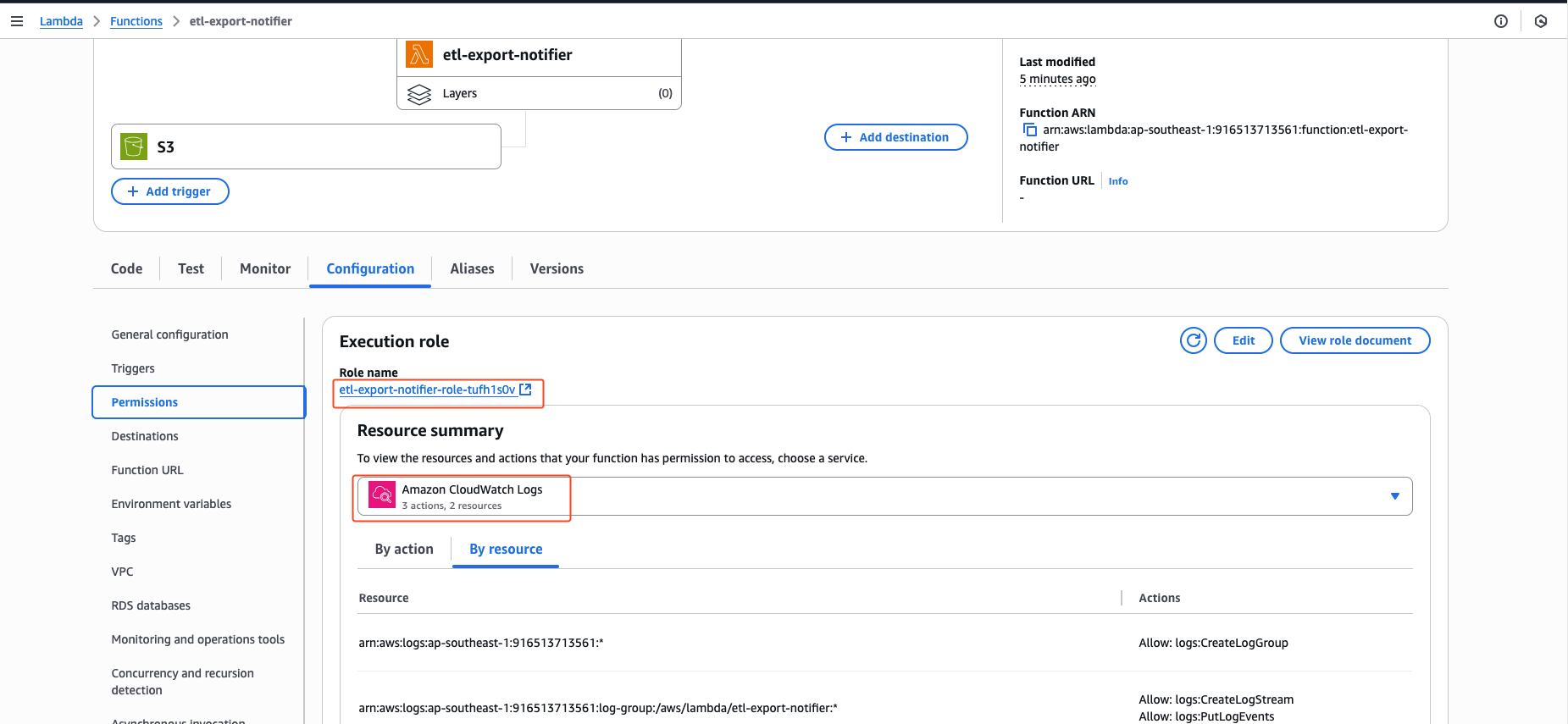Copy the Function ARN with copy icon
The height and width of the screenshot is (724, 1568).
tap(1030, 130)
